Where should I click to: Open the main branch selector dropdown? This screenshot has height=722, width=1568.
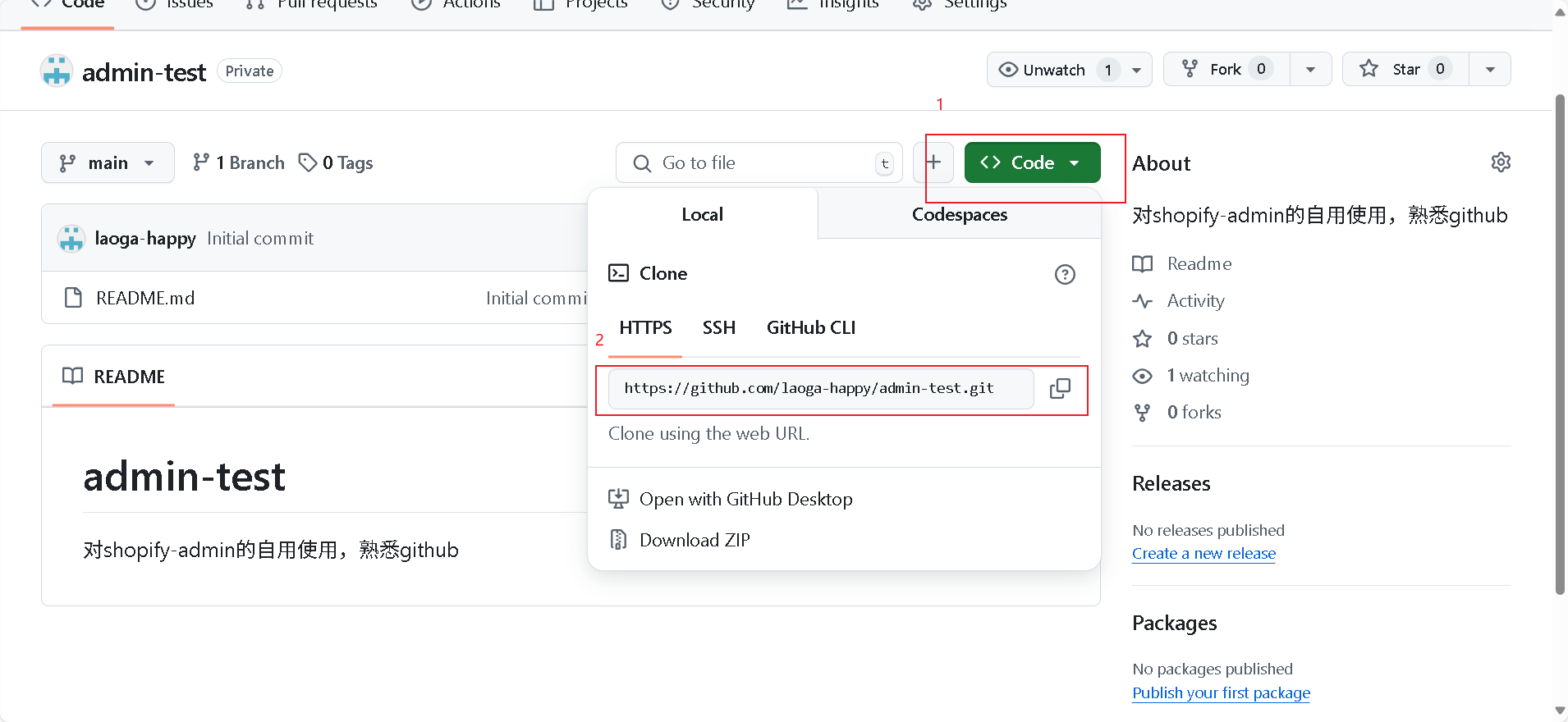108,162
